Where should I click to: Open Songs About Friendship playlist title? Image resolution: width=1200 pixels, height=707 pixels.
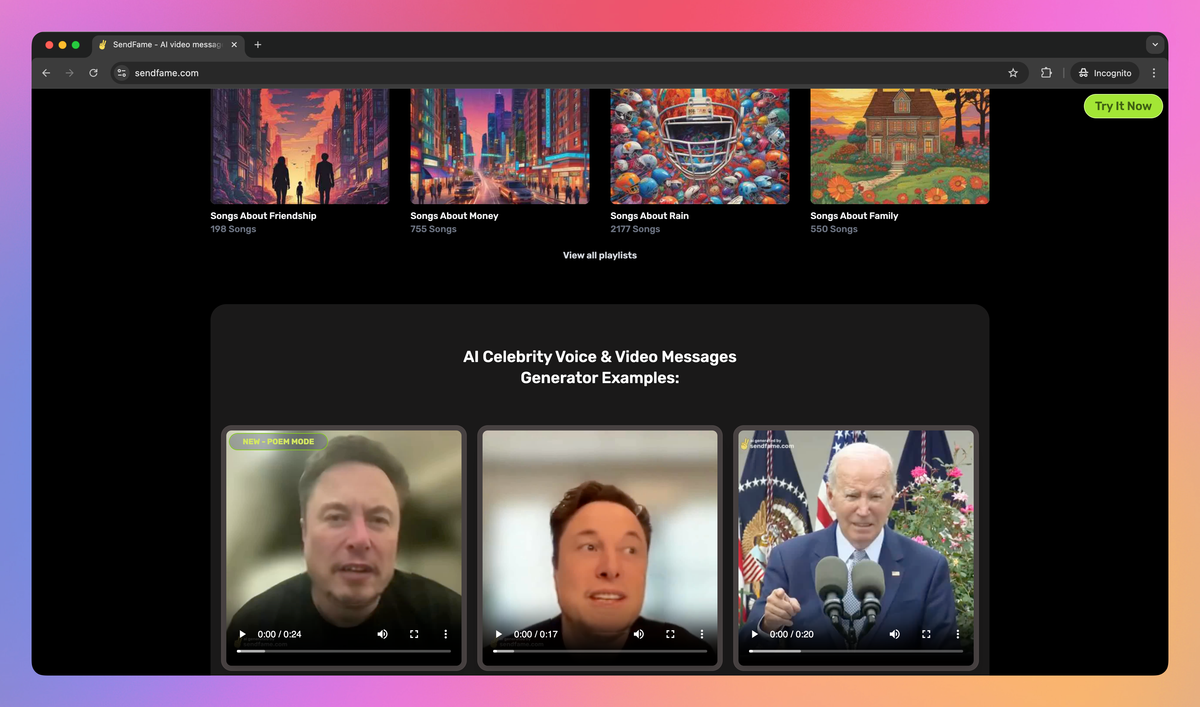[263, 216]
